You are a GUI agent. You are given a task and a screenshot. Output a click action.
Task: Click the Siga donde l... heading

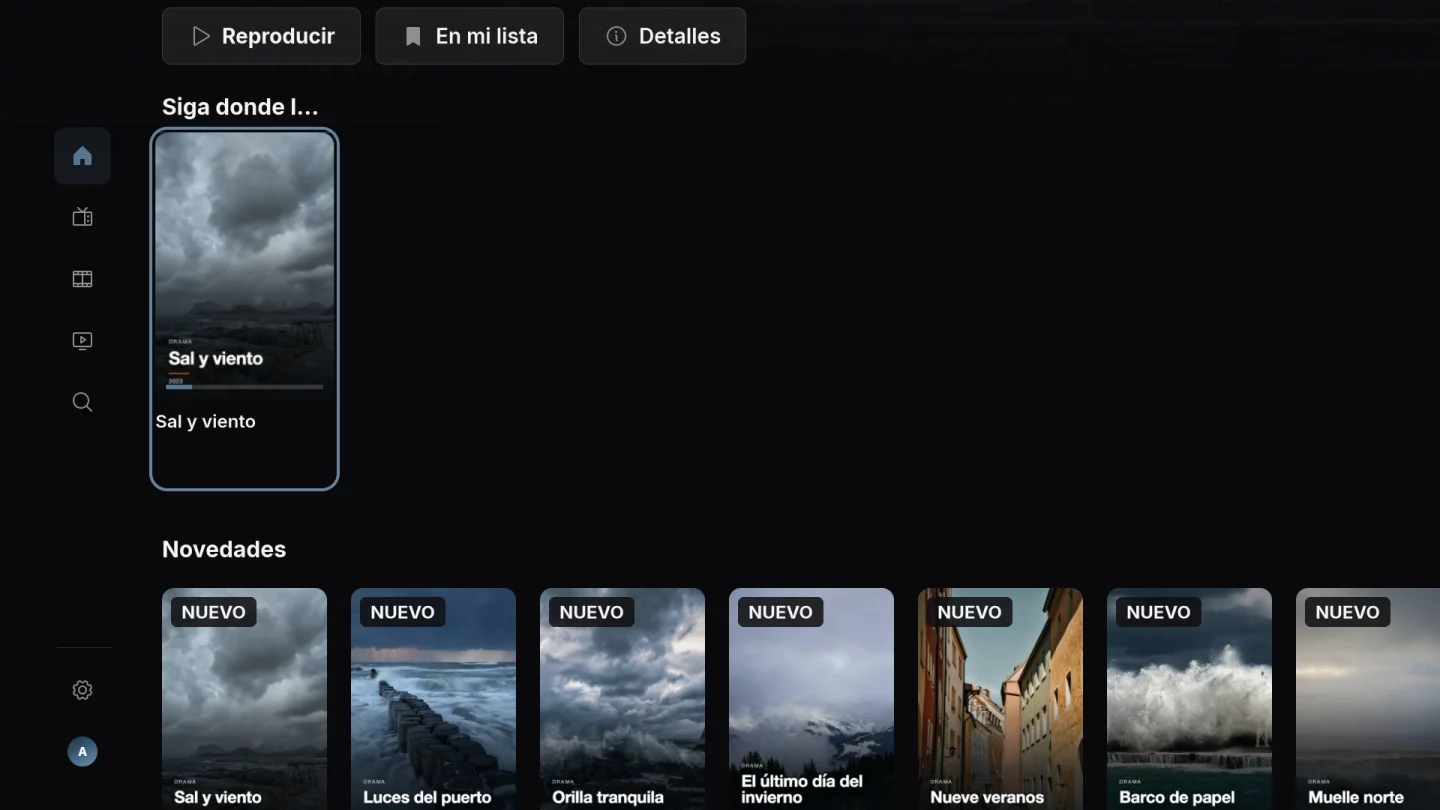[x=240, y=107]
